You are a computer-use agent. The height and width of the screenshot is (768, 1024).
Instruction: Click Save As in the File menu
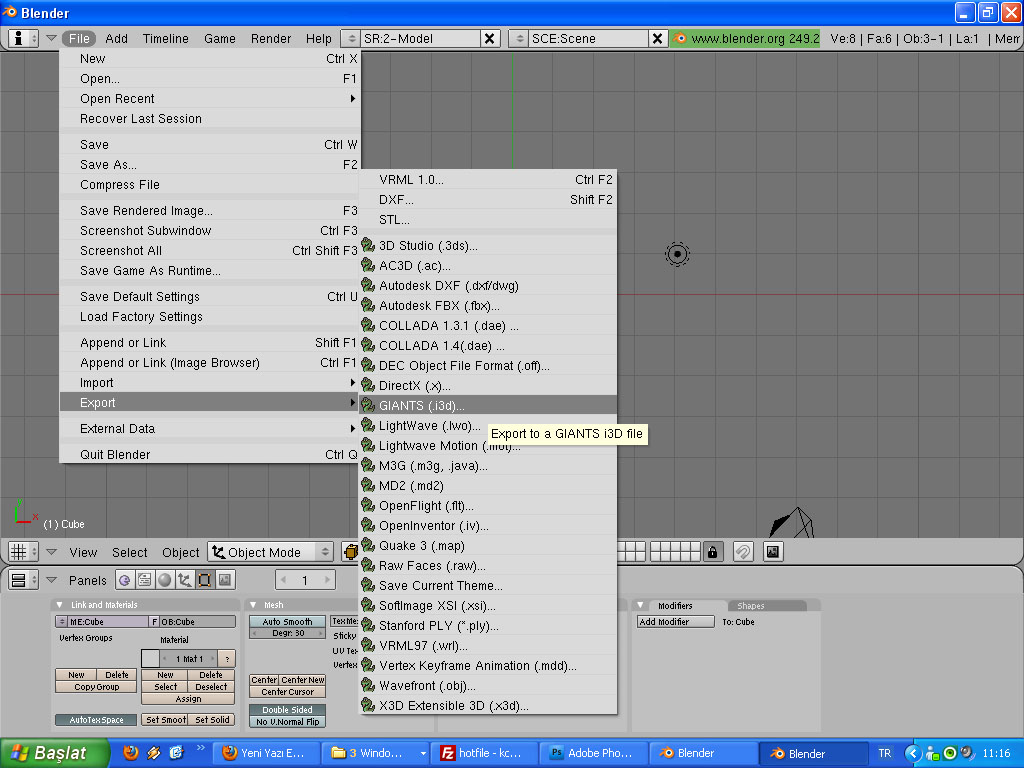(109, 165)
